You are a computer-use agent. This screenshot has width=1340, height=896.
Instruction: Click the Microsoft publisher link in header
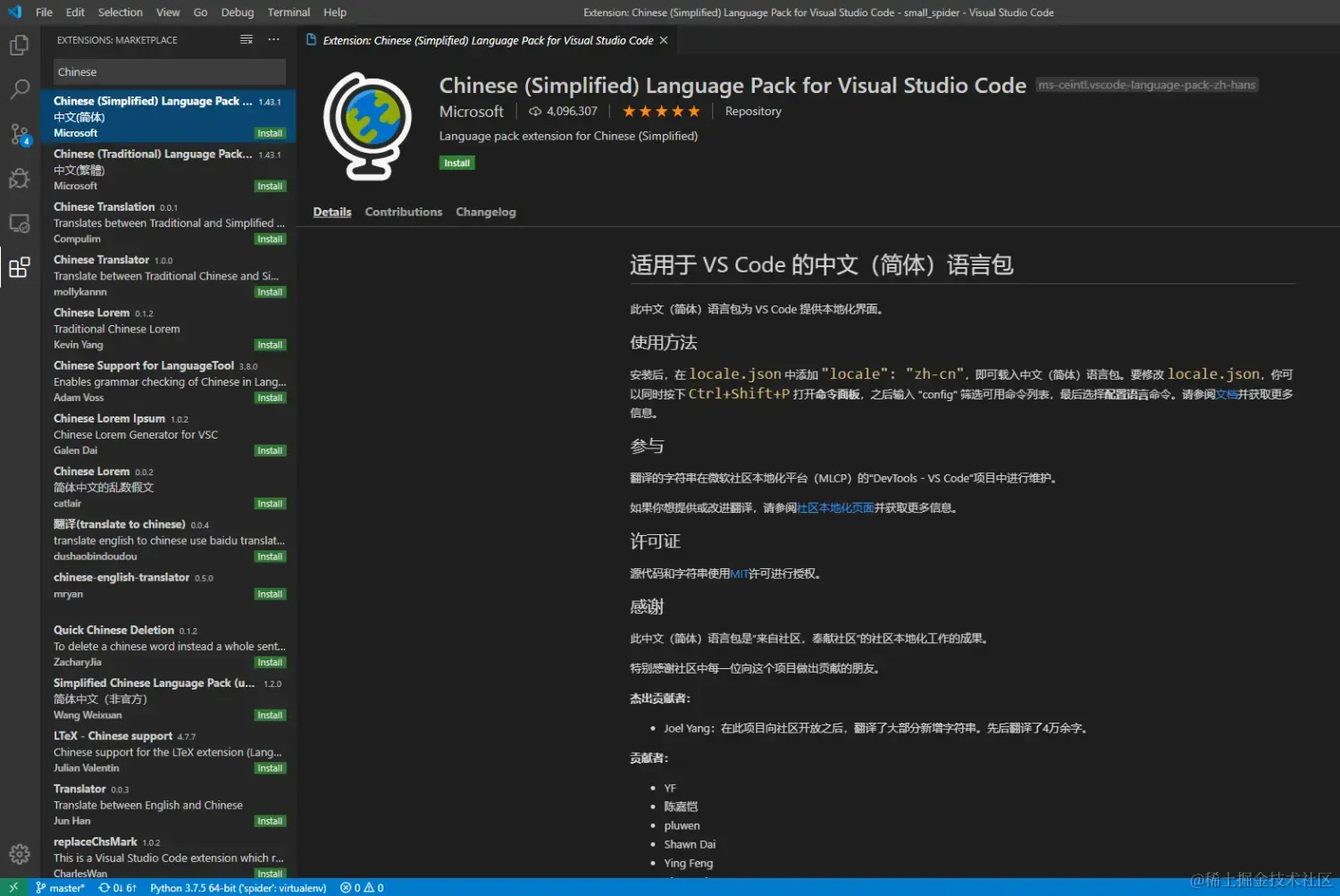[472, 111]
